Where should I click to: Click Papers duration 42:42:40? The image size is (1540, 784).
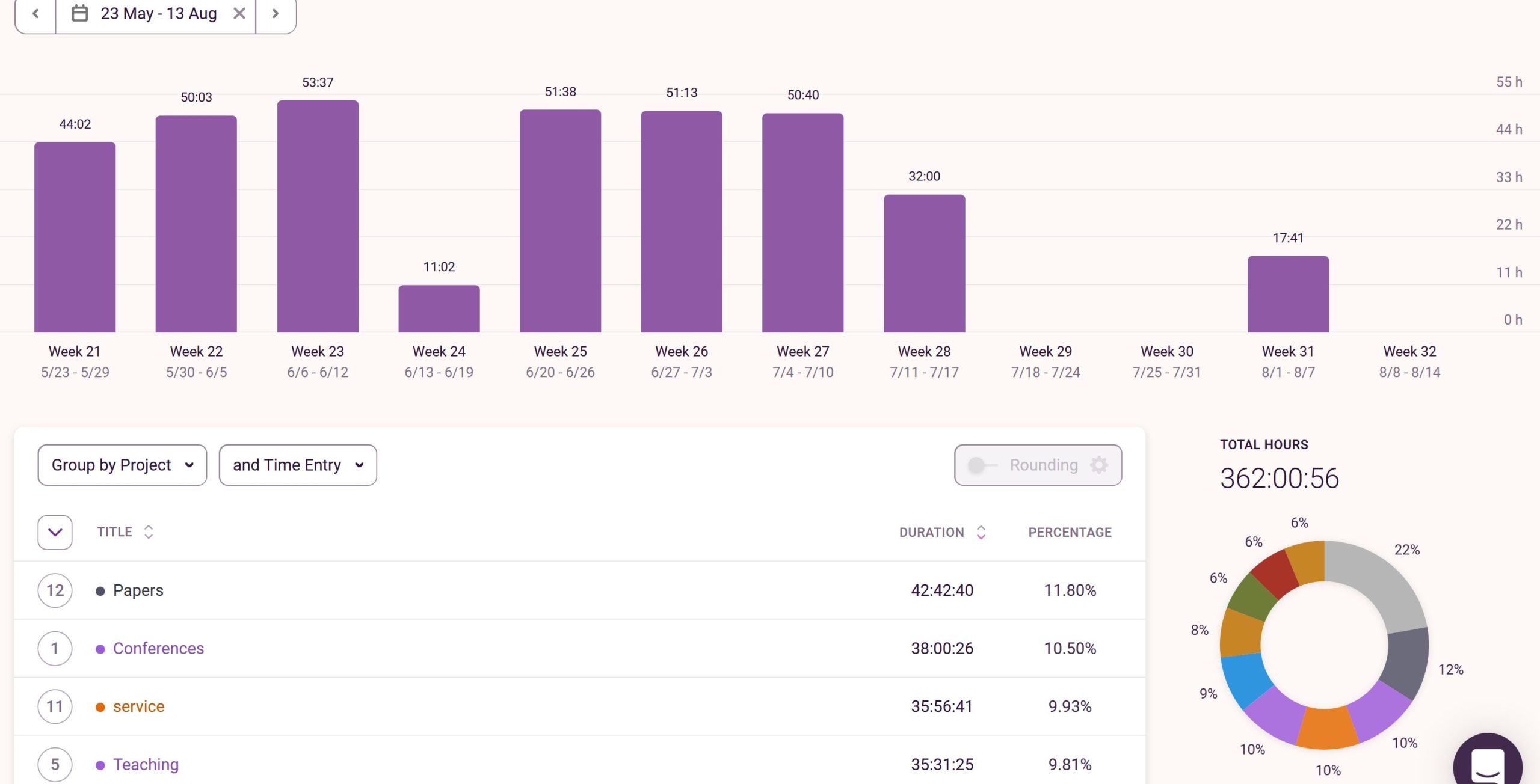click(942, 590)
